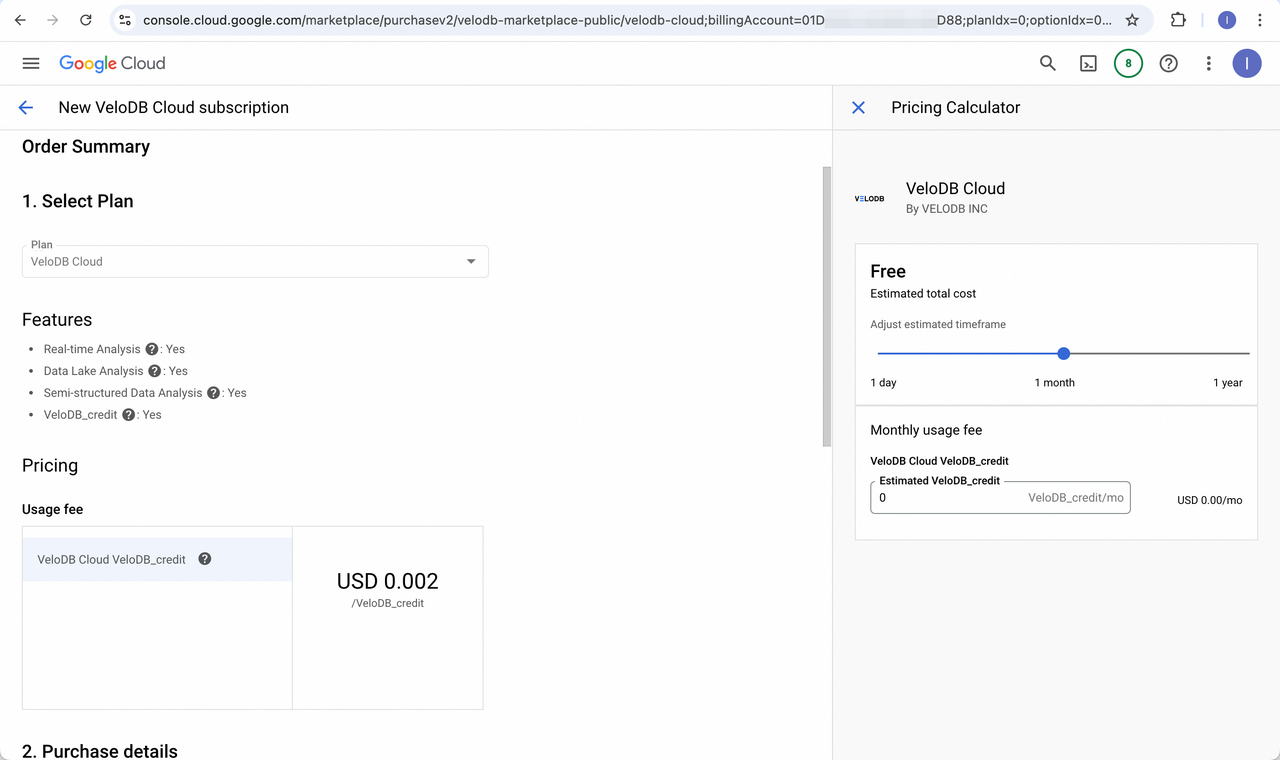Open the Google Cloud navigation hamburger menu
This screenshot has width=1280, height=760.
[x=30, y=63]
